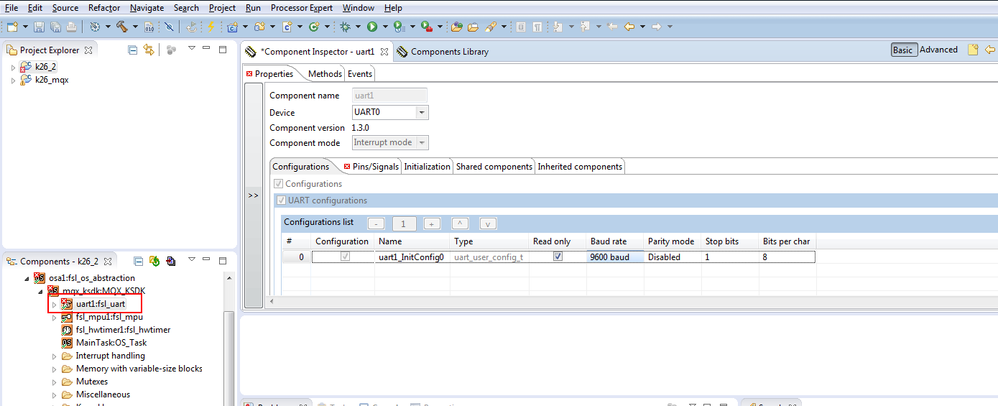This screenshot has height=406, width=998.
Task: Click the binary file toolbar icon
Action: click(x=149, y=27)
